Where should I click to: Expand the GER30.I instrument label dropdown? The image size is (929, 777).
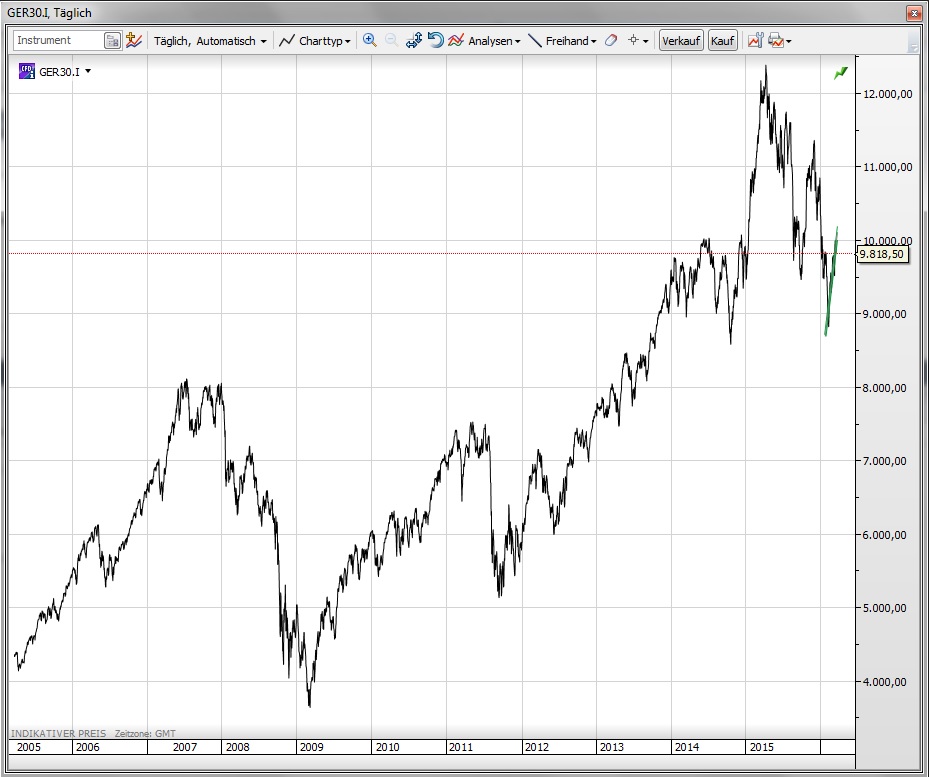[x=88, y=72]
